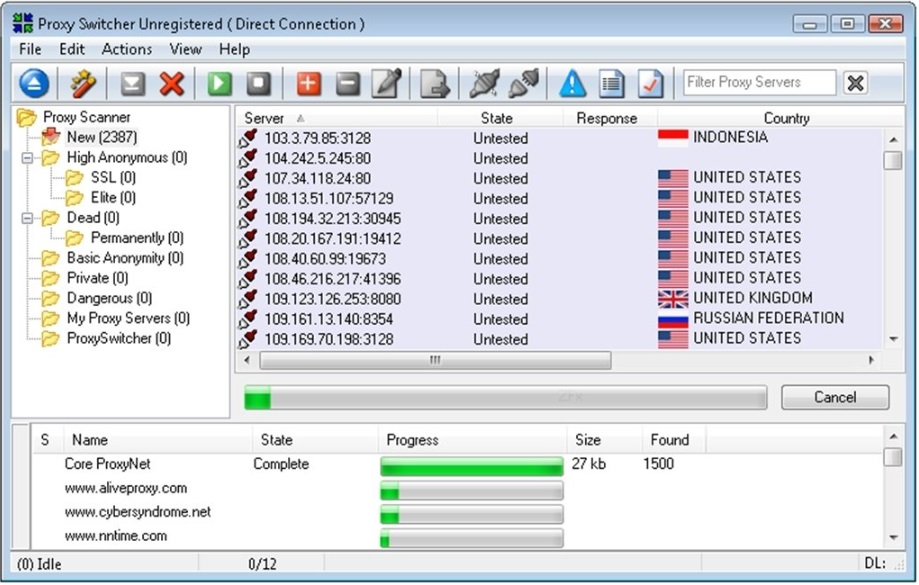Sort list by Server column header
This screenshot has width=919, height=585.
point(264,118)
